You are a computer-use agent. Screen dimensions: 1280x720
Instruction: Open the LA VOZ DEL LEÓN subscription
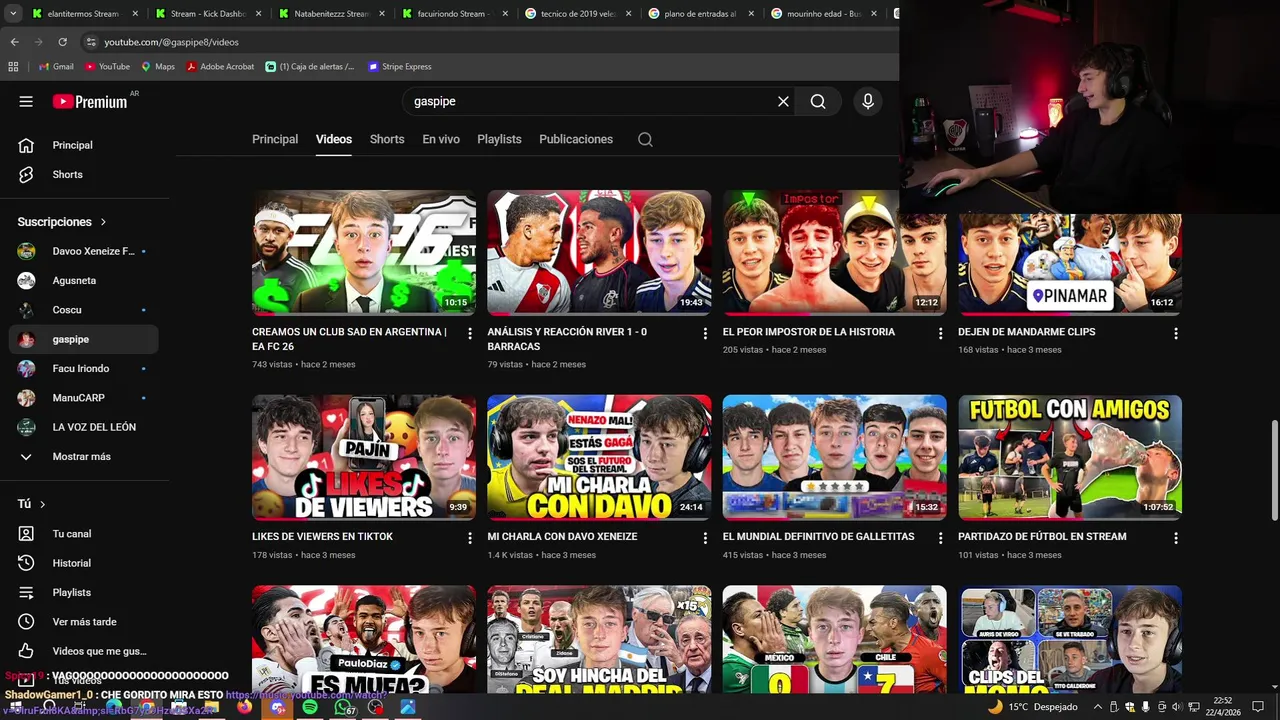click(83, 427)
